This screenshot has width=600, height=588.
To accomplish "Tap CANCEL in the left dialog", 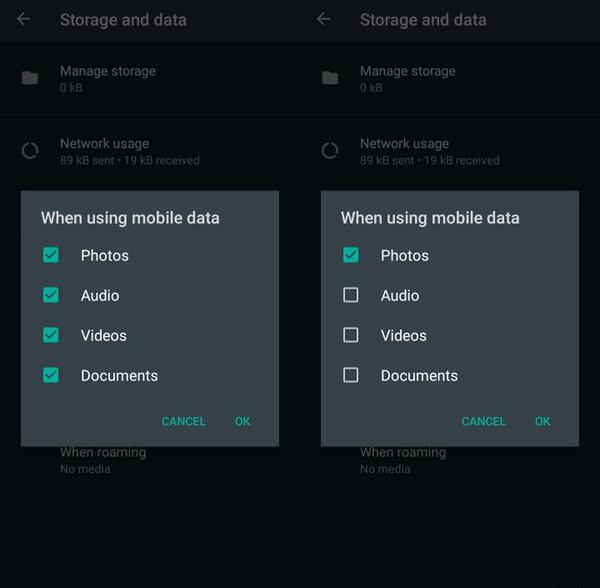I will pos(184,421).
